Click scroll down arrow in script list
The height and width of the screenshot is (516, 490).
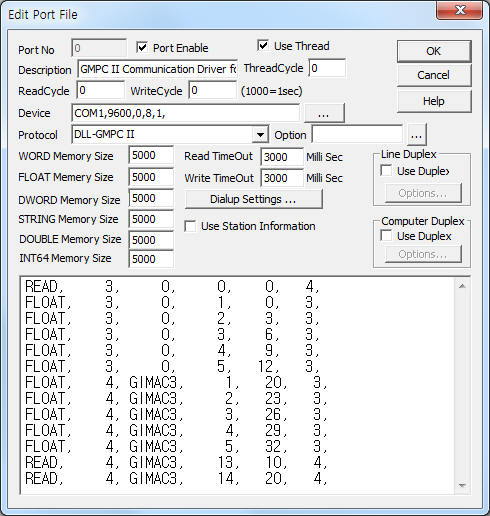pyautogui.click(x=462, y=485)
